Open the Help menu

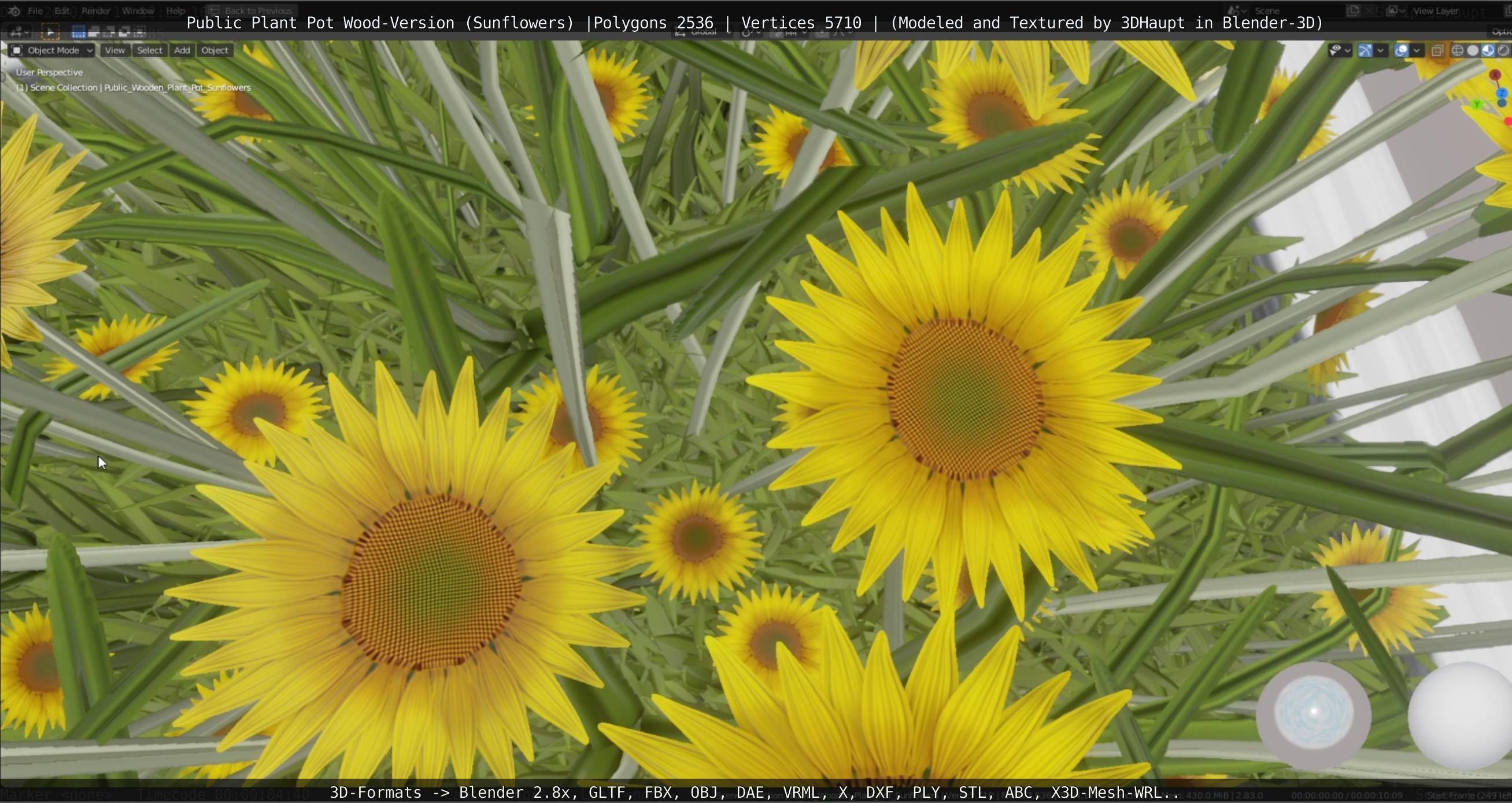(x=176, y=10)
